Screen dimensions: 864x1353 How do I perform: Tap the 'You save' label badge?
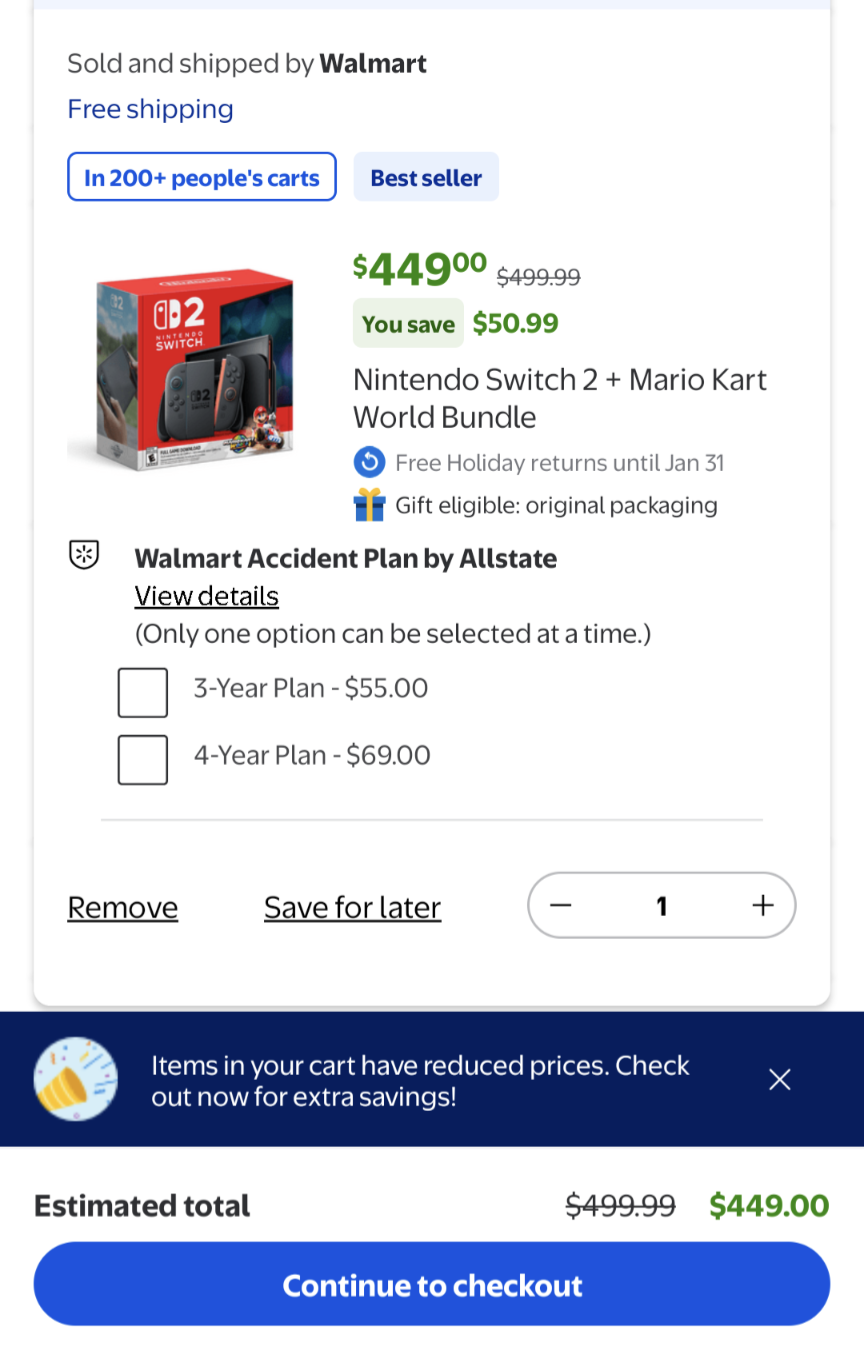coord(408,323)
